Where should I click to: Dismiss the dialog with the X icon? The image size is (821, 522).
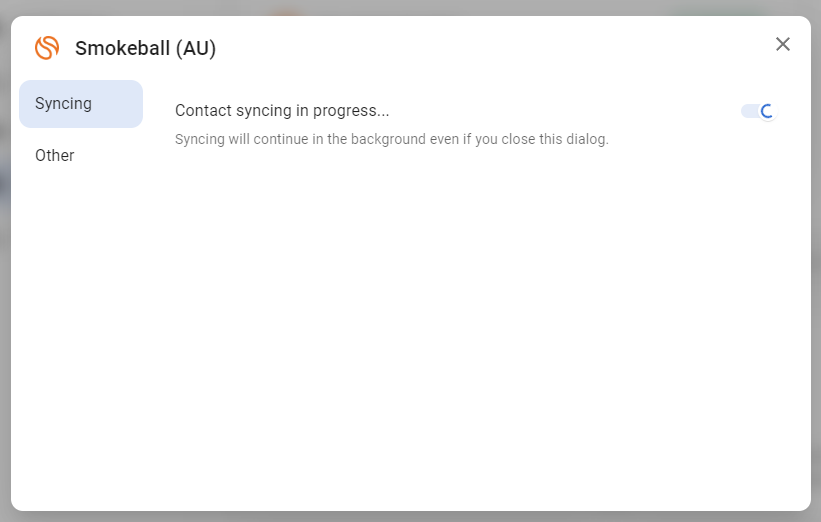pos(783,44)
